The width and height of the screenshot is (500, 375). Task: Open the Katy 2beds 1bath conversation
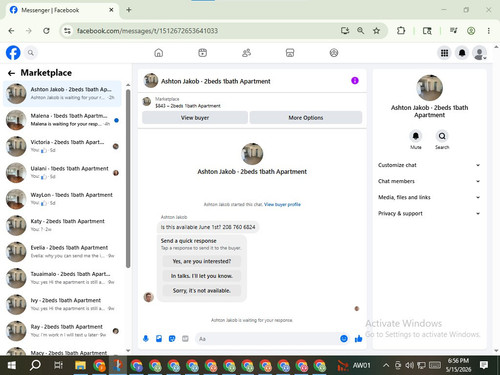(x=62, y=225)
